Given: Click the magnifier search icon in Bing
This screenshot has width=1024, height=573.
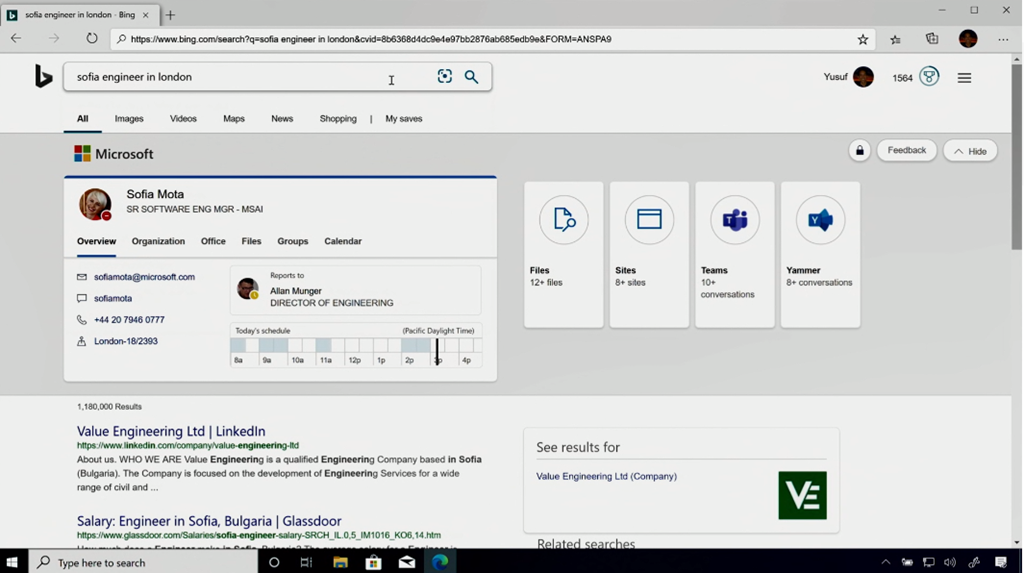Looking at the screenshot, I should [471, 77].
